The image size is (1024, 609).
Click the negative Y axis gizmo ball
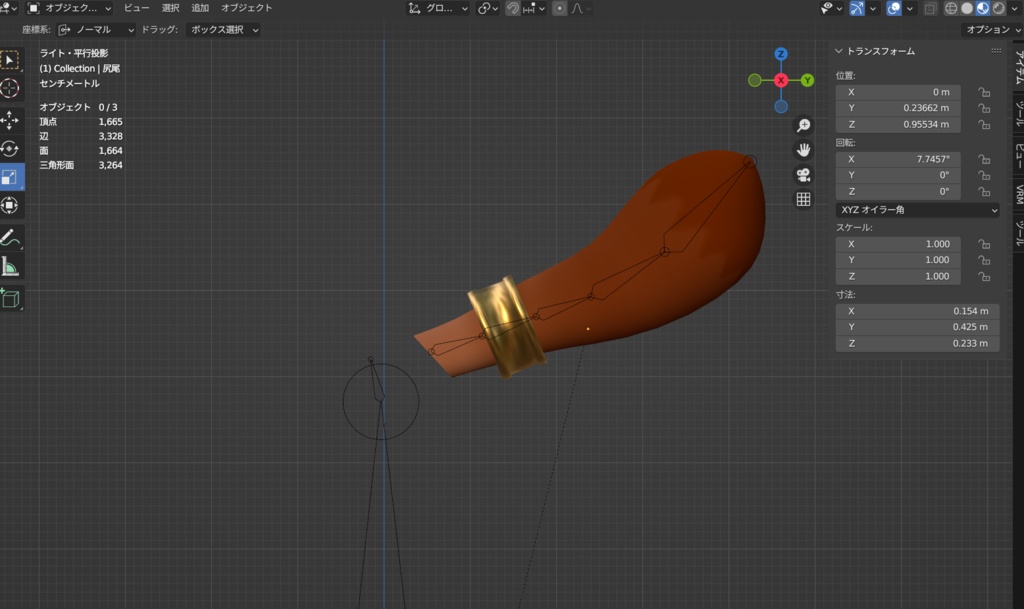click(755, 80)
